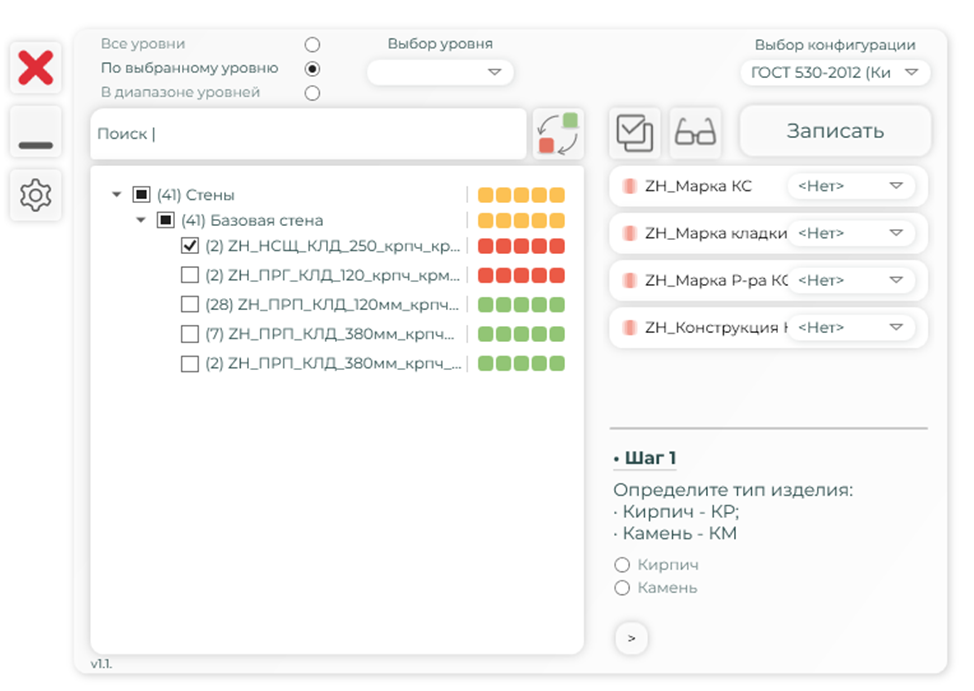Select the 'Все уровни' radio button

pyautogui.click(x=312, y=45)
